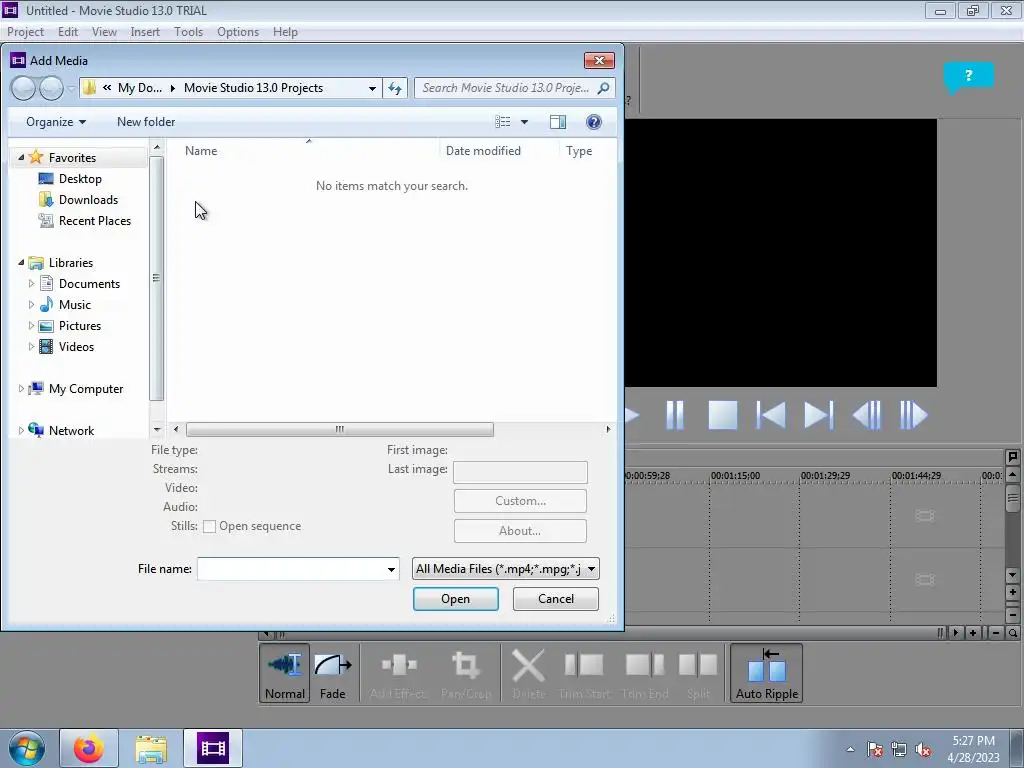Viewport: 1024px width, 768px height.
Task: Click the Stop playback button
Action: pos(722,415)
